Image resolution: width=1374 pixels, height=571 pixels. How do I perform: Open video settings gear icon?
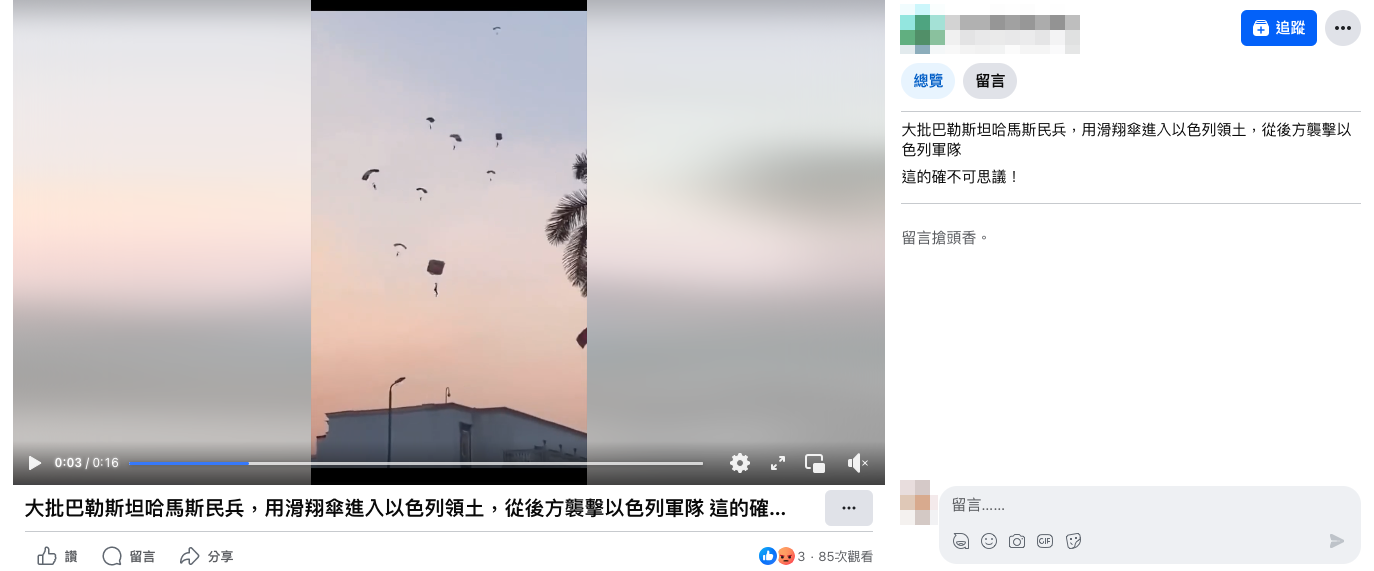740,463
